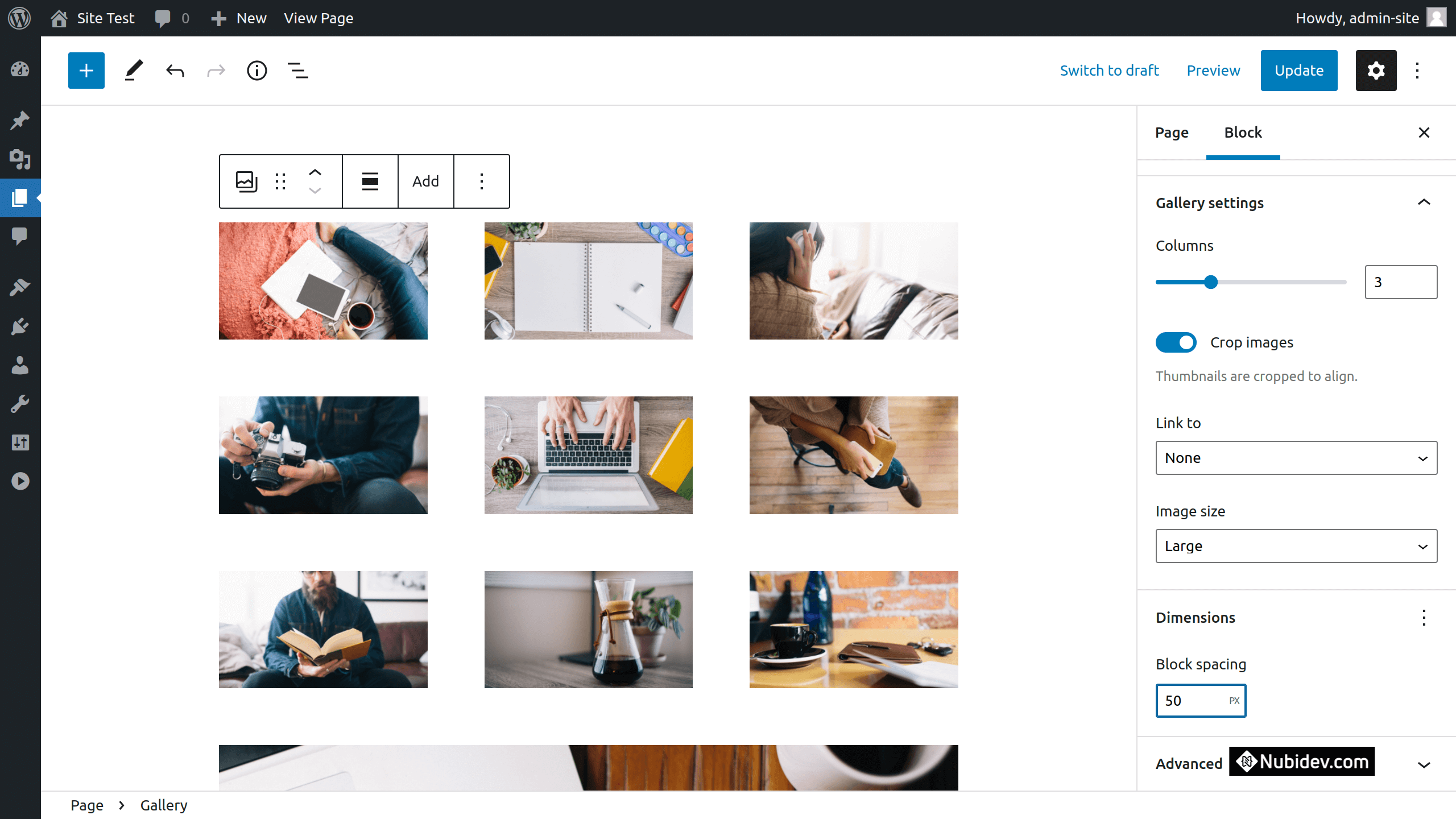Collapse the Gallery settings panel
1456x819 pixels.
point(1424,202)
